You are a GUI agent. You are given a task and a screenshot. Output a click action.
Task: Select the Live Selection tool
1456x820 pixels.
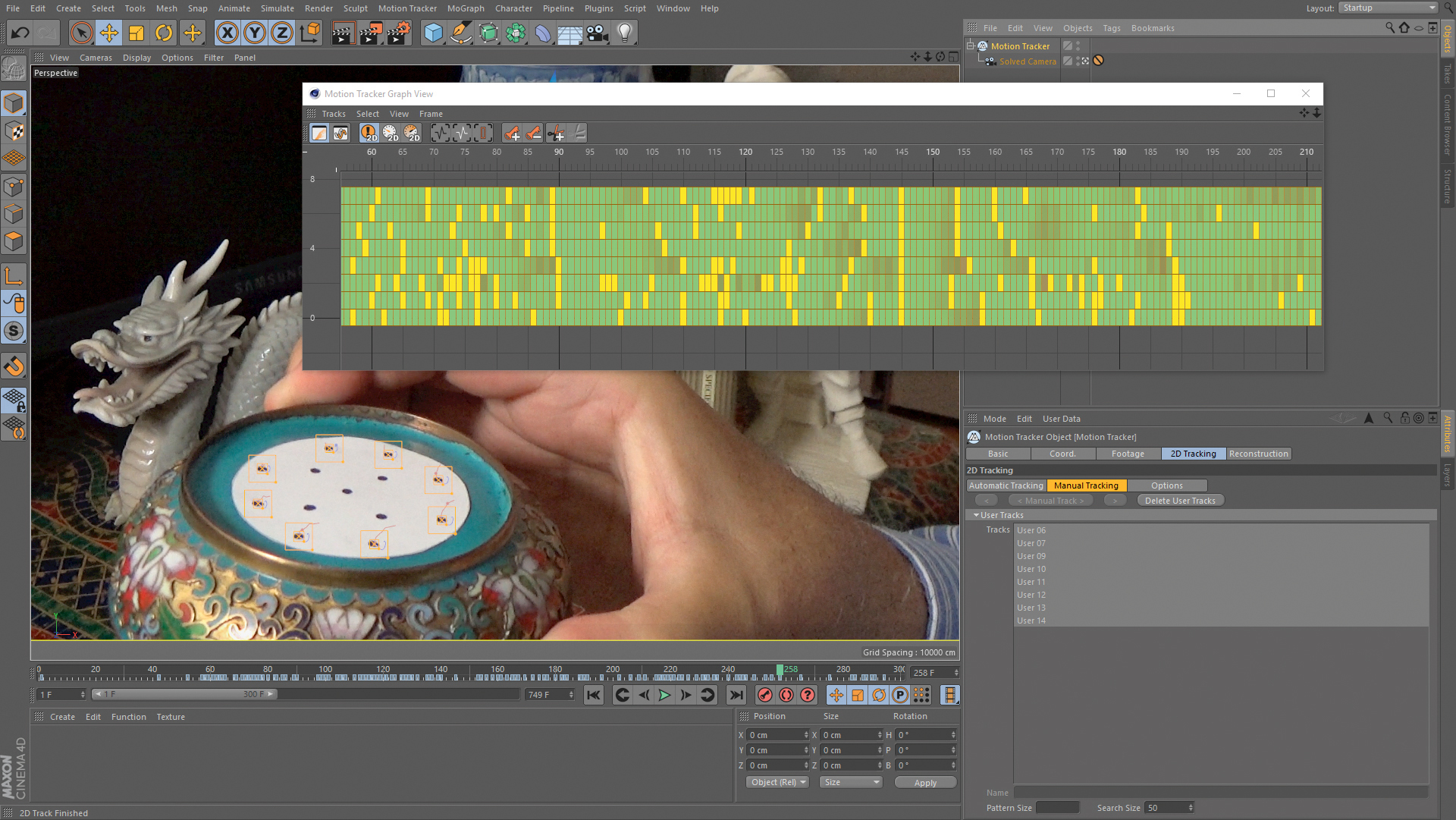(81, 33)
